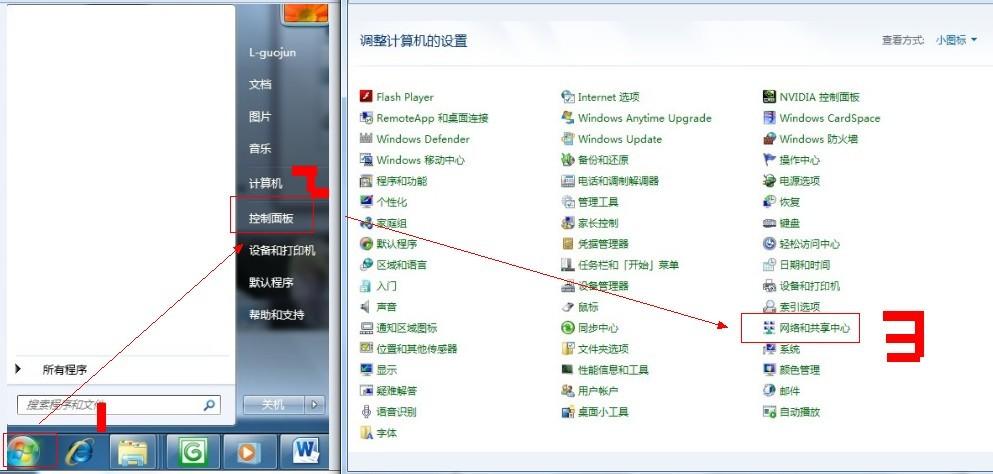
Task: Expand the arrow next to 关机 button
Action: [315, 404]
